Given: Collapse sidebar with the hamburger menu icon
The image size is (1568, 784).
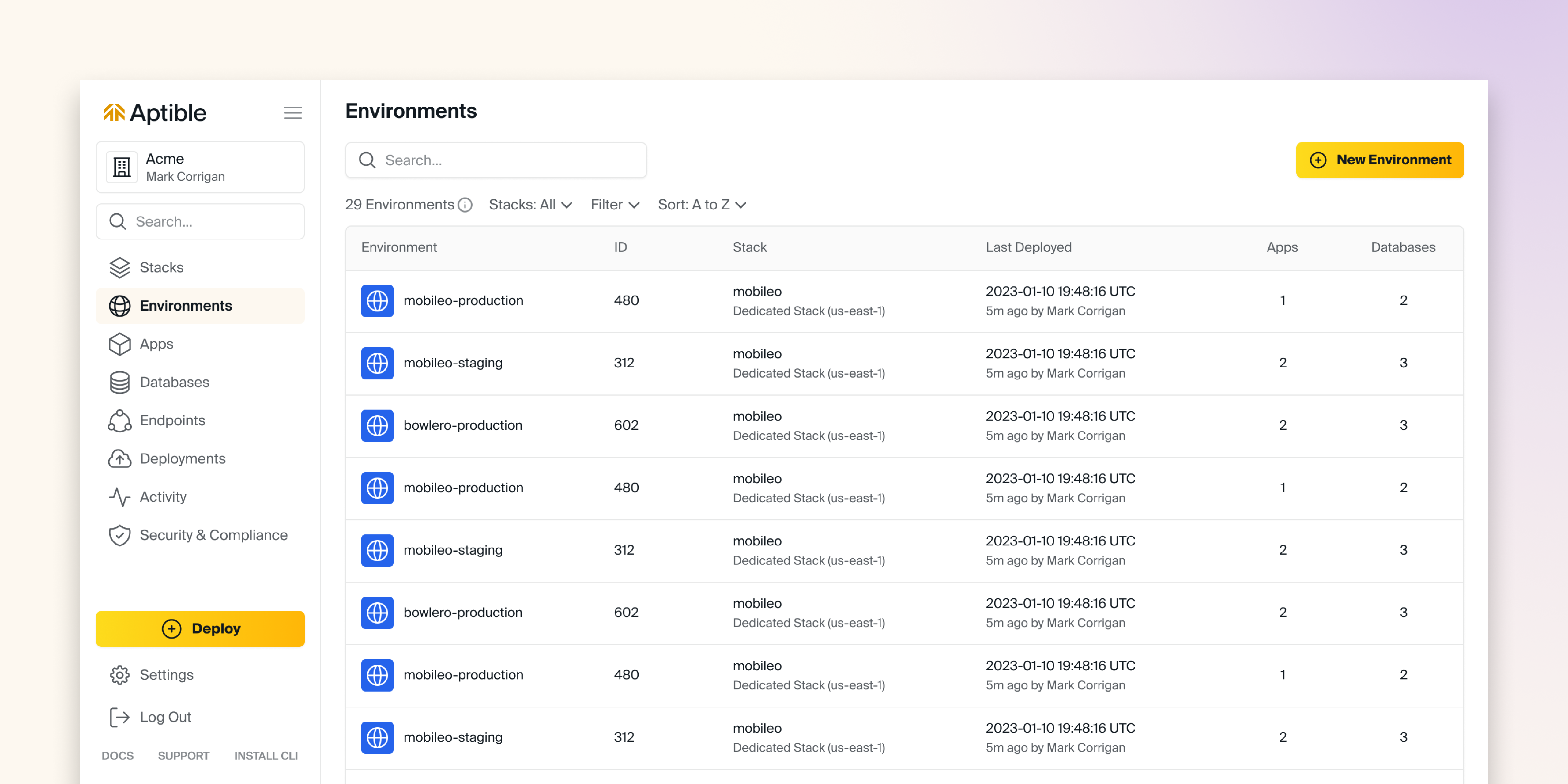Looking at the screenshot, I should tap(292, 113).
